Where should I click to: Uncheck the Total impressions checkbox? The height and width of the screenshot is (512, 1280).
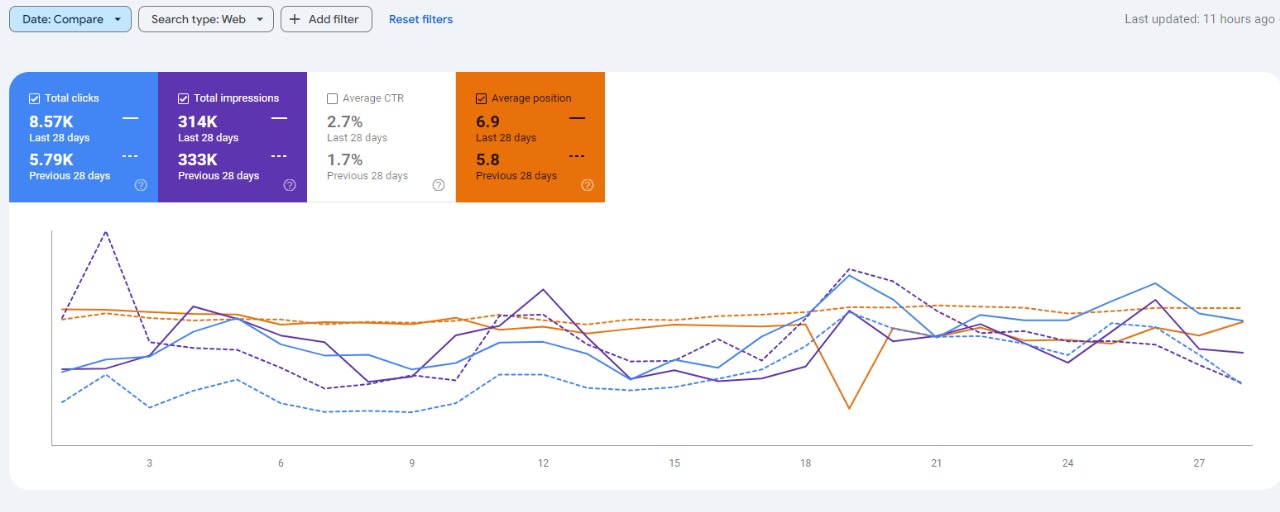(x=184, y=98)
